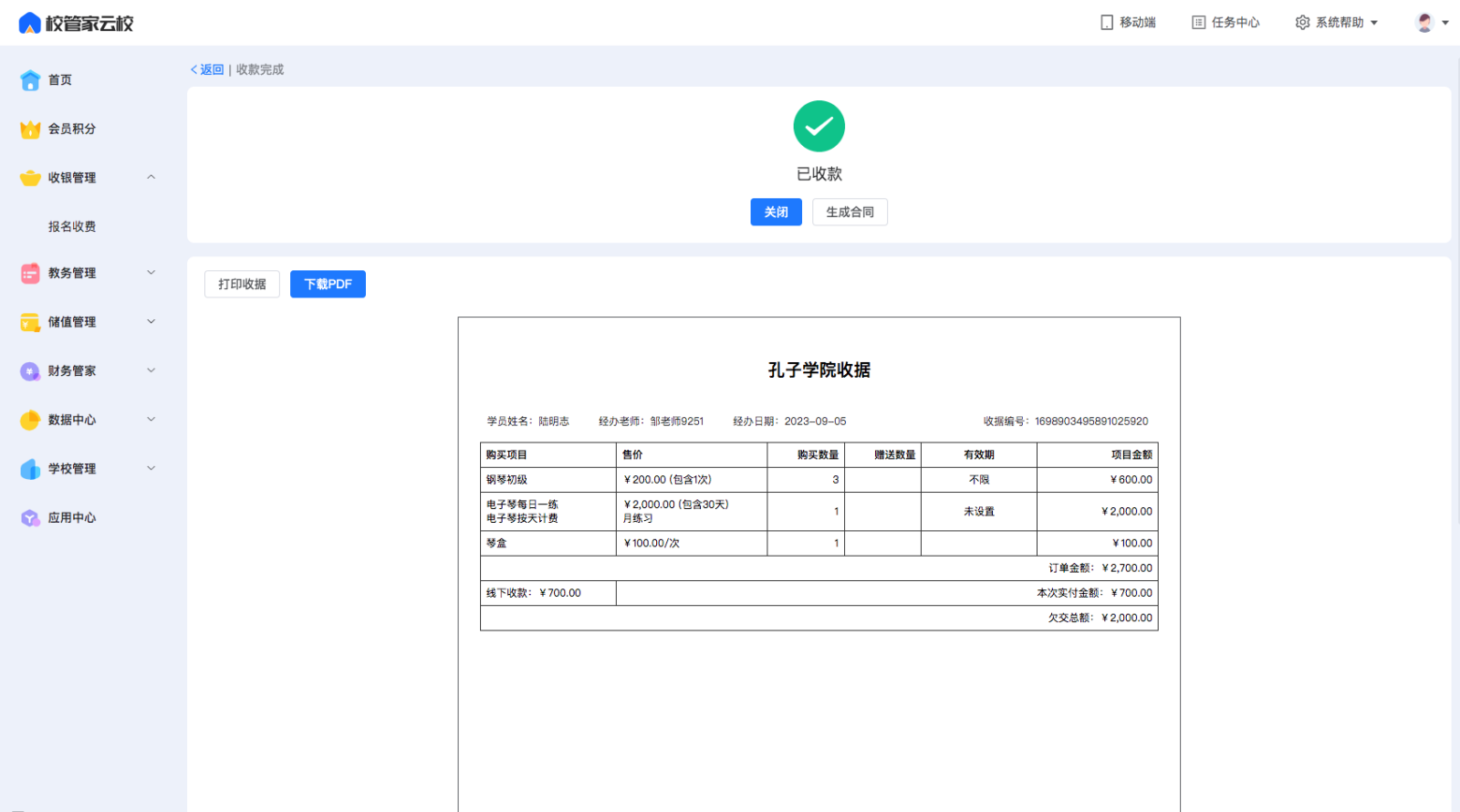Click the 收银管理 ingot icon
This screenshot has width=1460, height=812.
pyautogui.click(x=30, y=178)
